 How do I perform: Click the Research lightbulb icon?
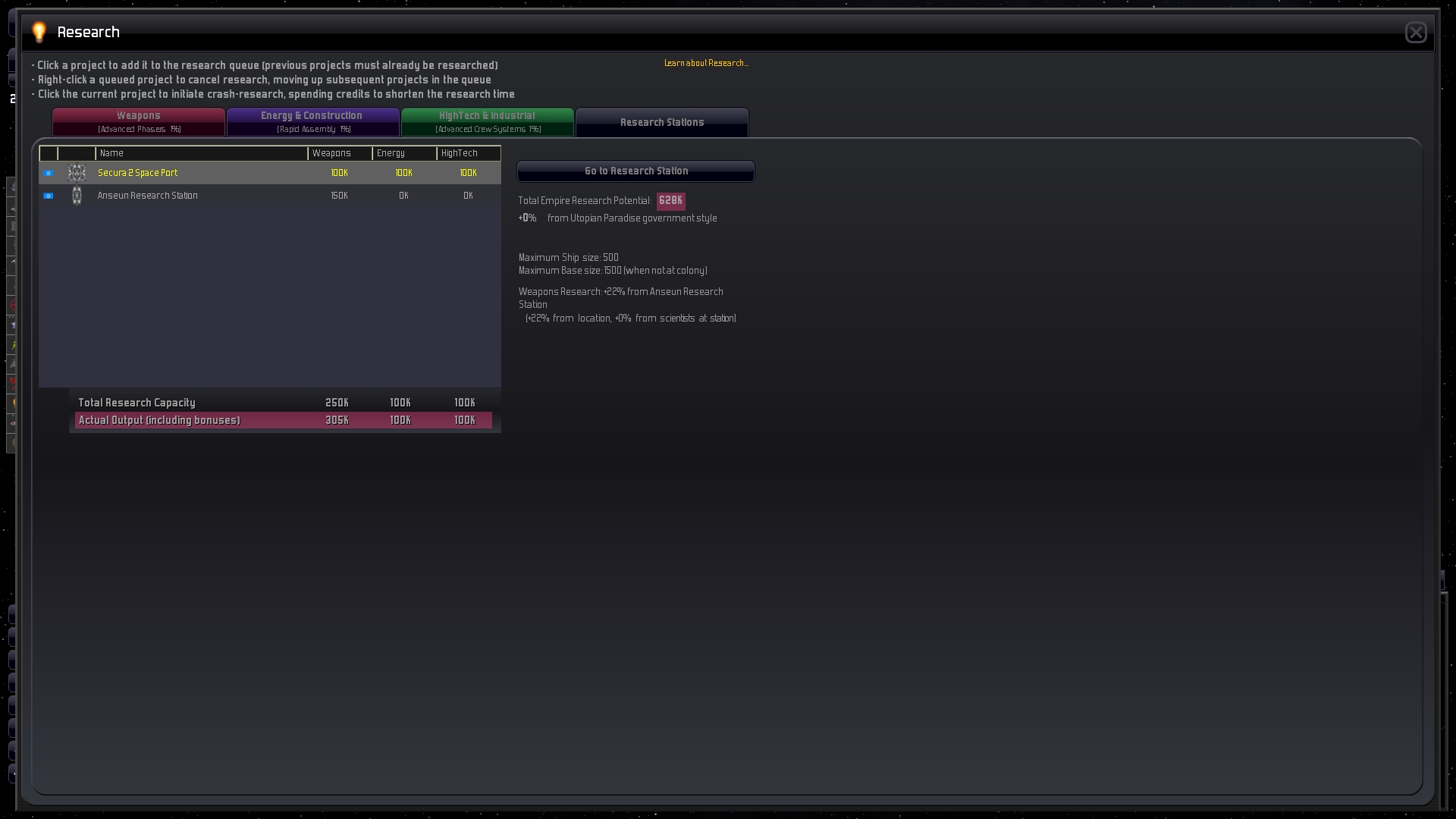39,32
